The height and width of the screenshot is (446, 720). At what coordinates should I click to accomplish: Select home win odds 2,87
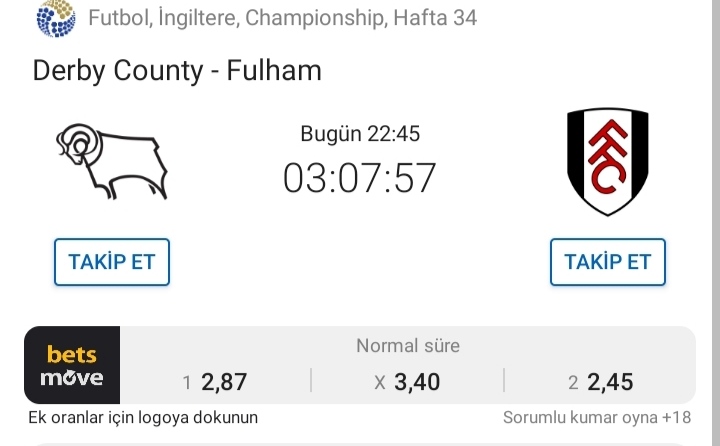(215, 382)
